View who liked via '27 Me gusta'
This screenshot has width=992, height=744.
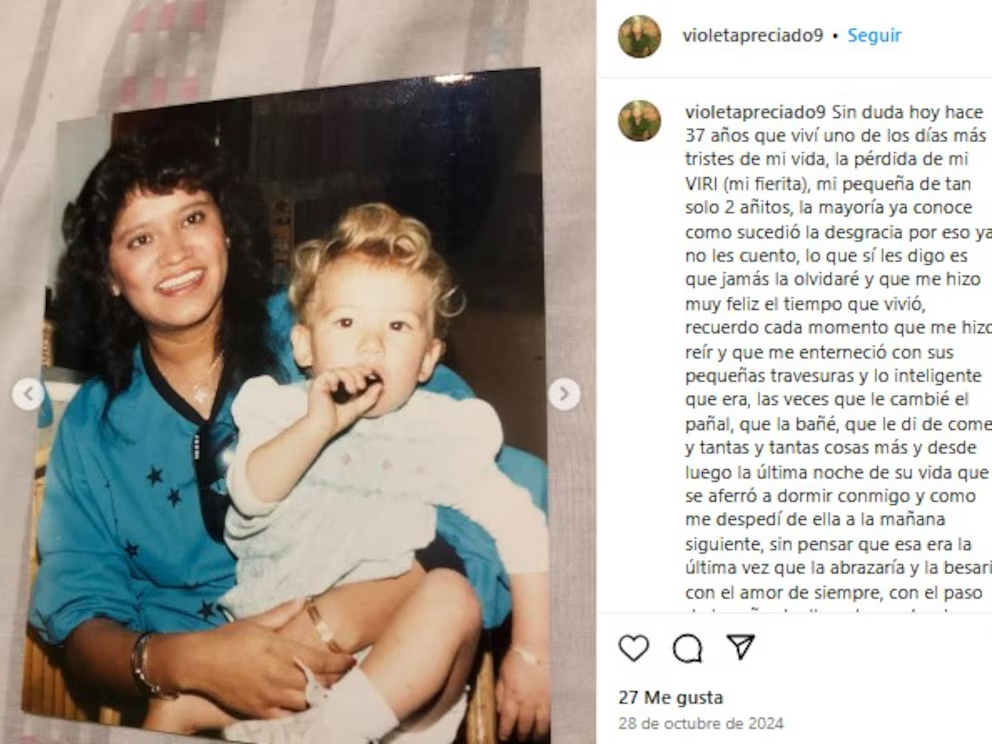pos(671,697)
